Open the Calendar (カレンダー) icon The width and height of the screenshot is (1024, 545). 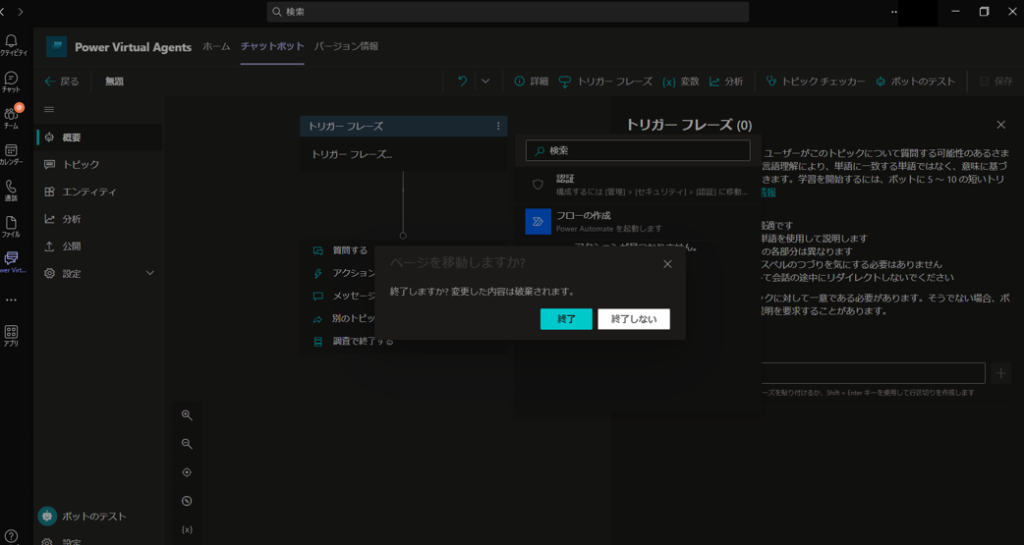tap(11, 154)
